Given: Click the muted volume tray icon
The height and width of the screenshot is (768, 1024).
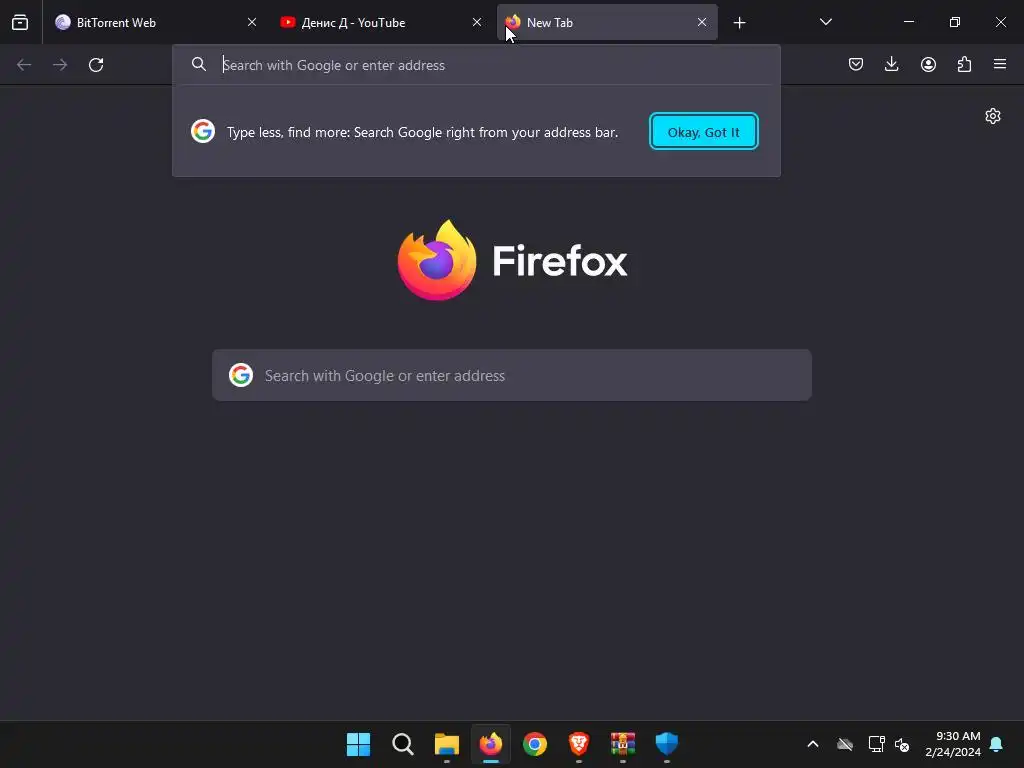Looking at the screenshot, I should tap(902, 744).
